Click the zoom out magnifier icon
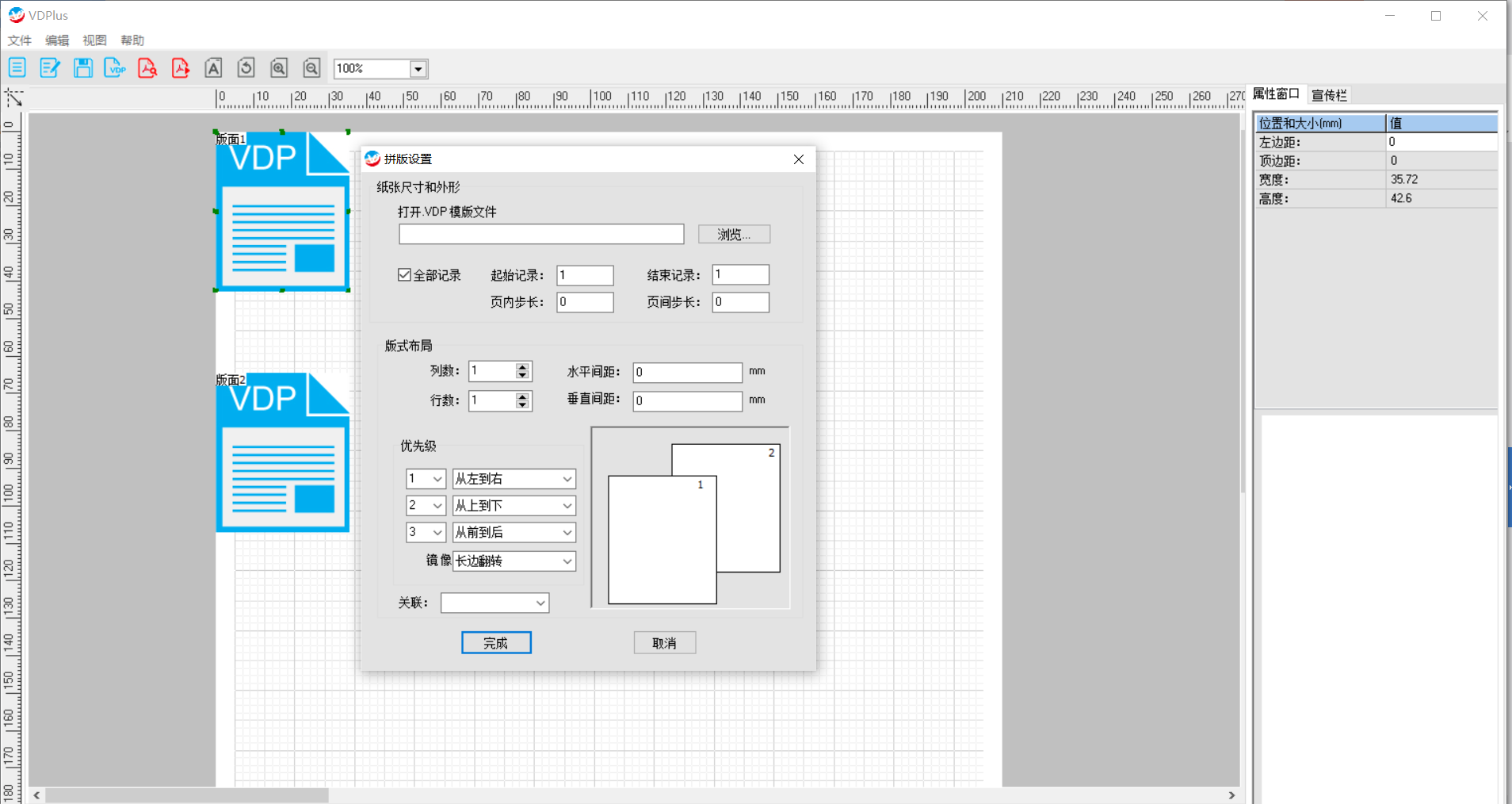This screenshot has height=804, width=1512. (311, 67)
